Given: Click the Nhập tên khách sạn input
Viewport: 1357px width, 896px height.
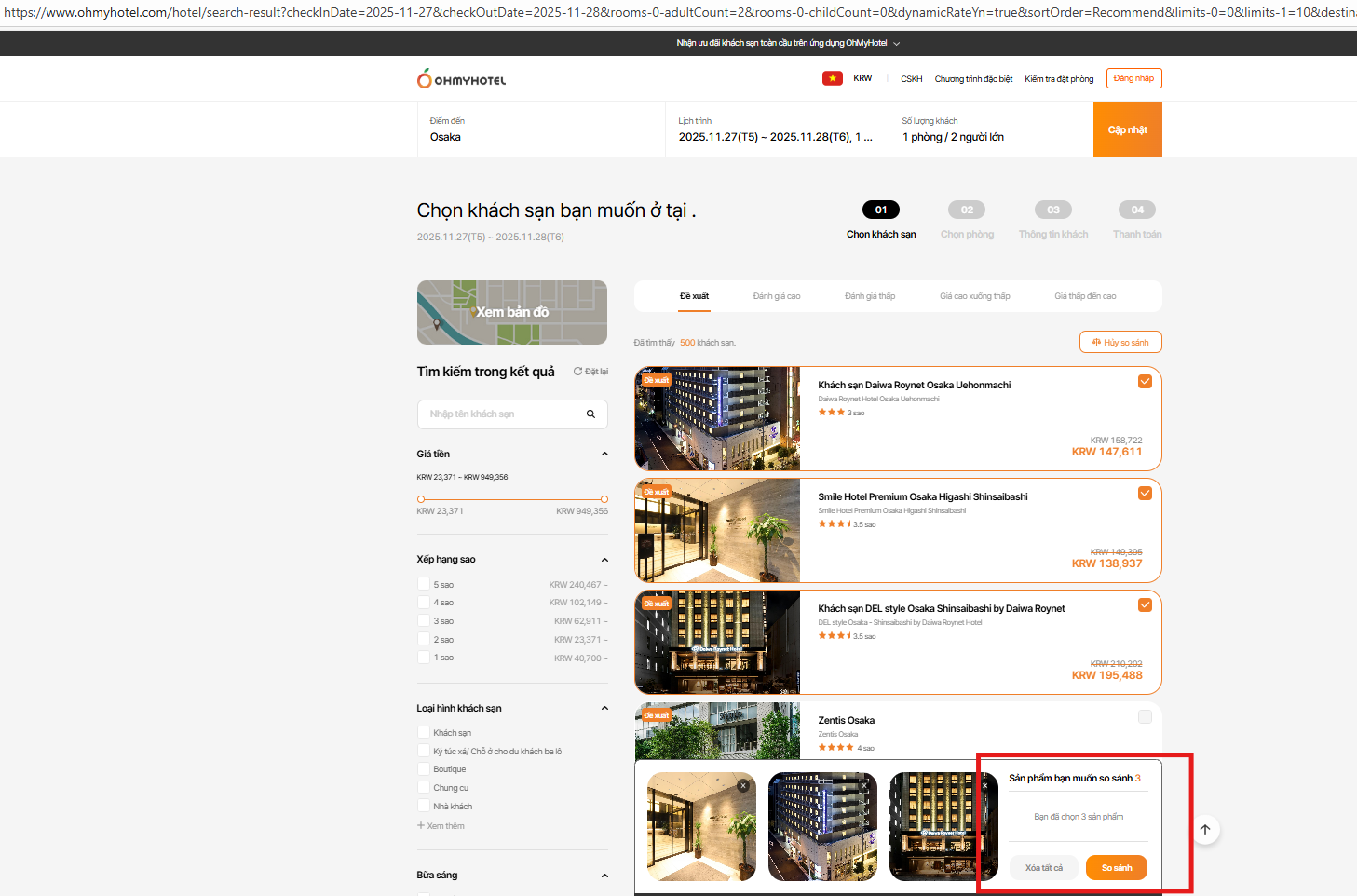Looking at the screenshot, I should [512, 414].
